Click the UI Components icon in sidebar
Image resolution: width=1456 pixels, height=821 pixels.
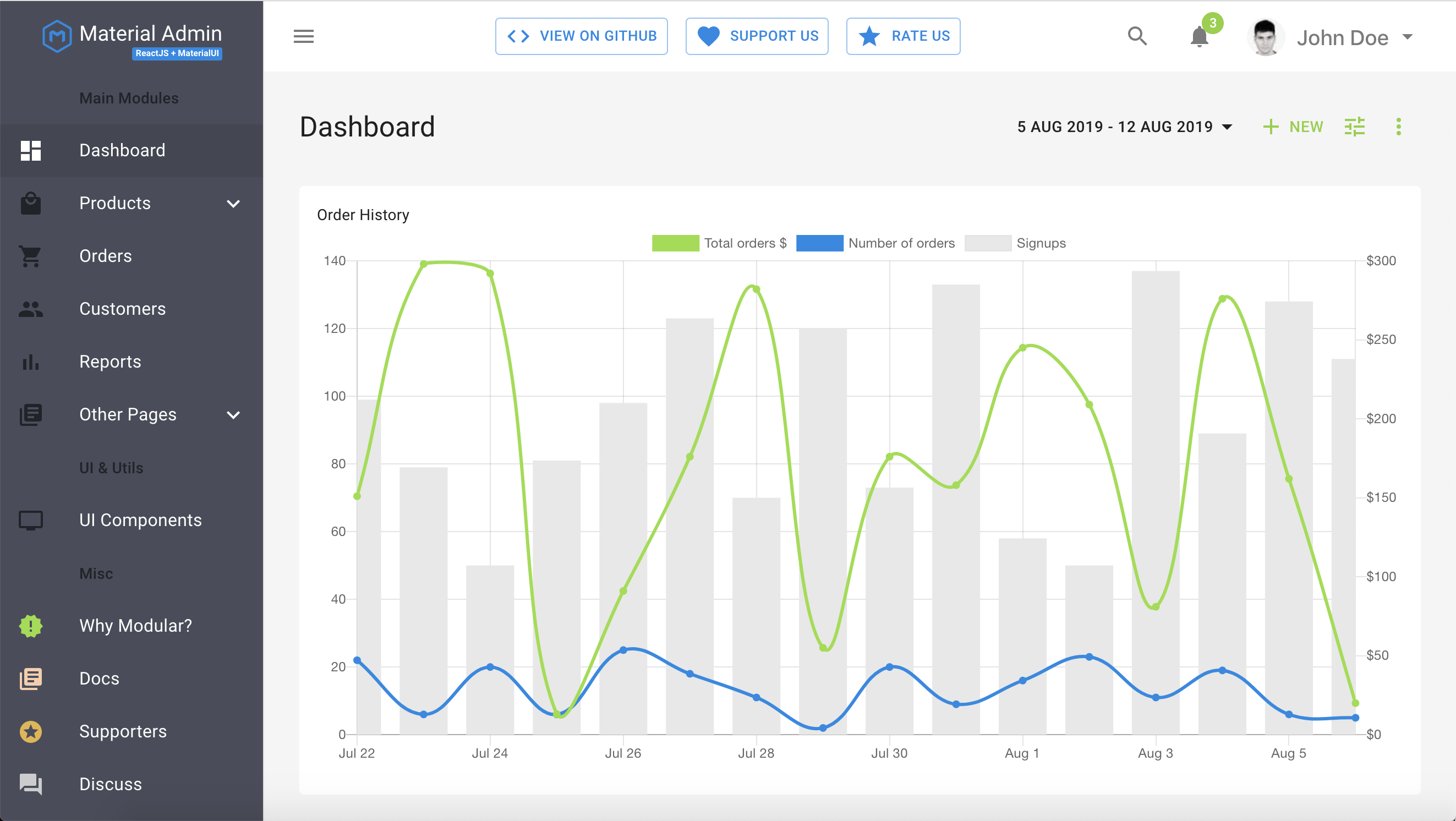coord(30,520)
